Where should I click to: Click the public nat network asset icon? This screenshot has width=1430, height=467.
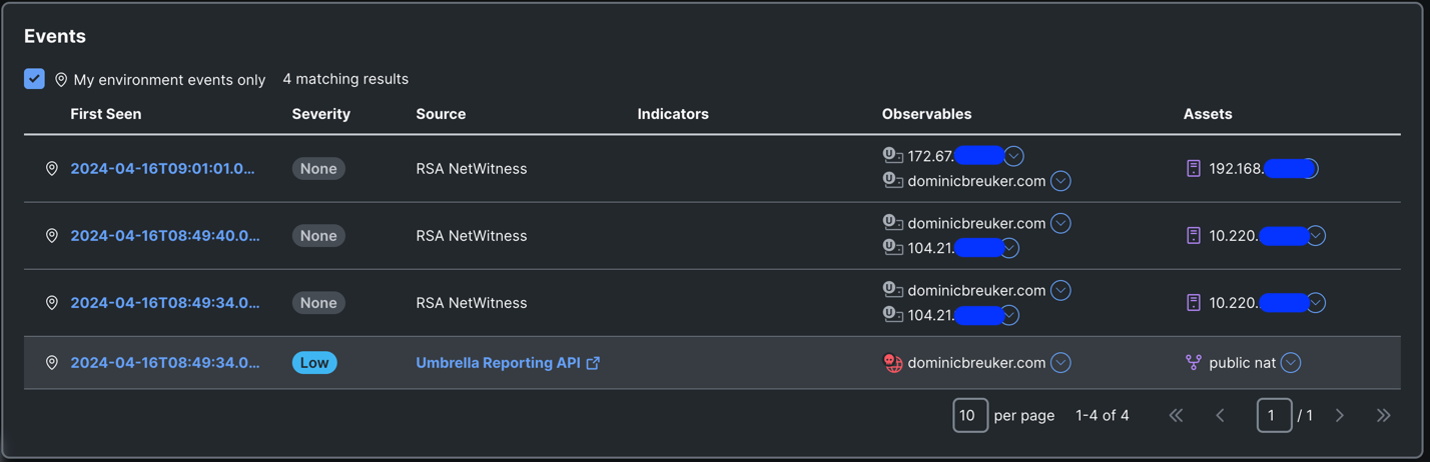pyautogui.click(x=1193, y=363)
